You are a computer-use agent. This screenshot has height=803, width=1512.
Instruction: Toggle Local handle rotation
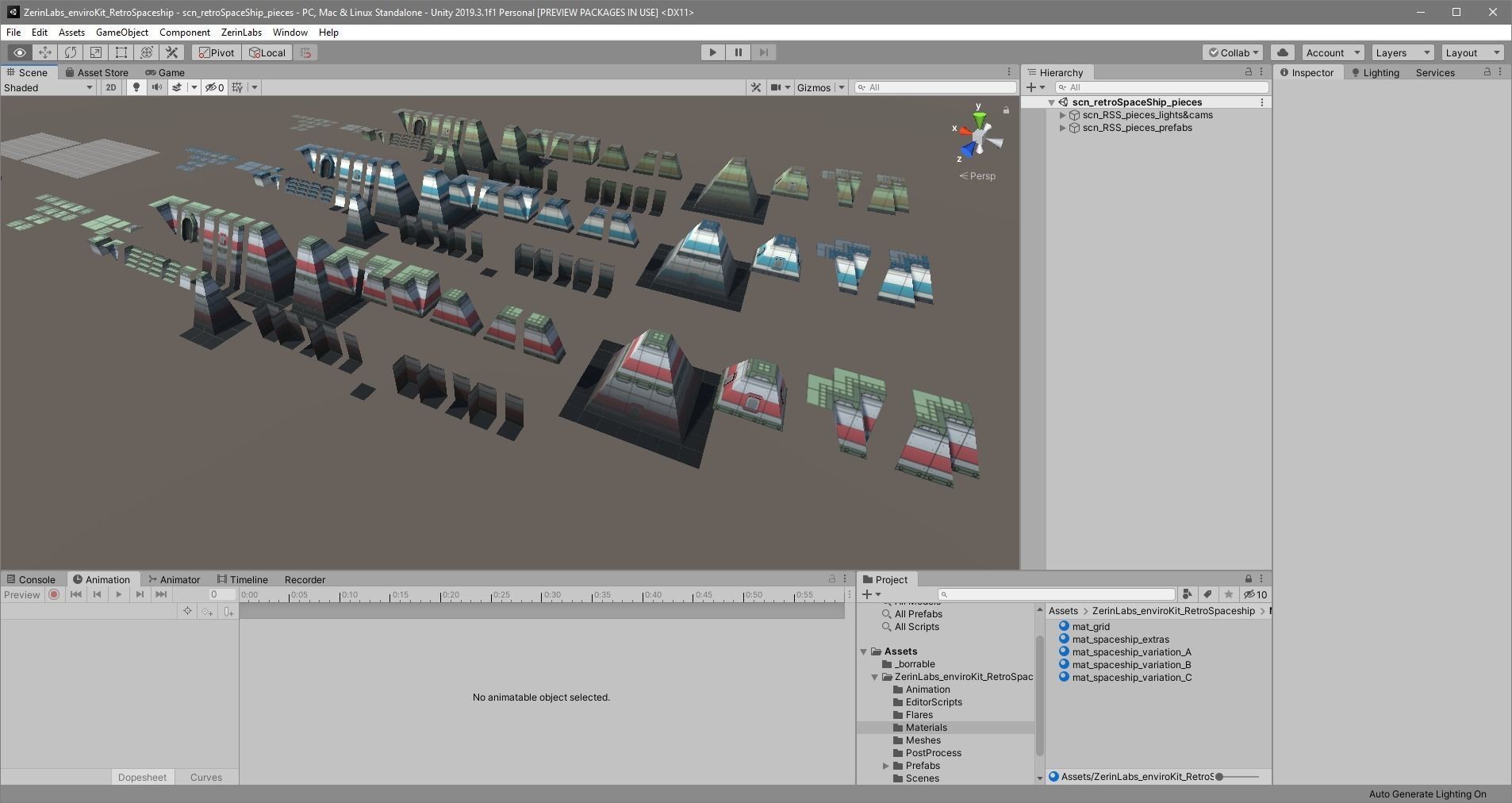click(267, 52)
